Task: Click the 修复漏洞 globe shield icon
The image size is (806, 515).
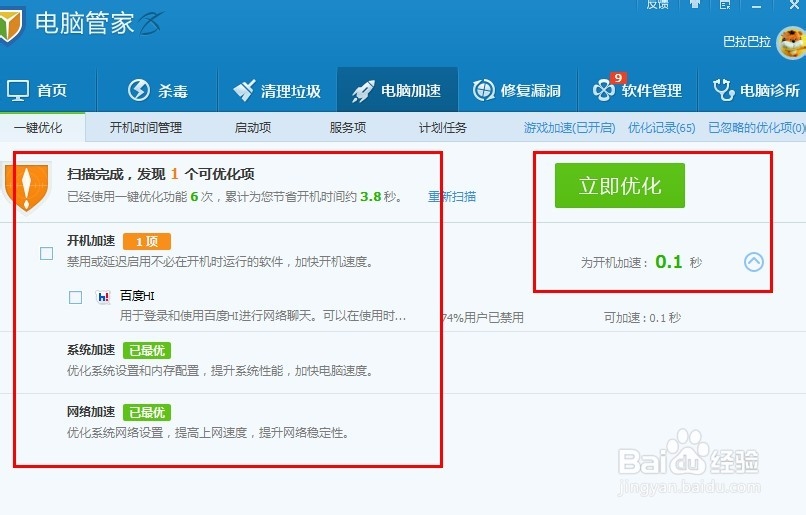Action: pyautogui.click(x=483, y=90)
